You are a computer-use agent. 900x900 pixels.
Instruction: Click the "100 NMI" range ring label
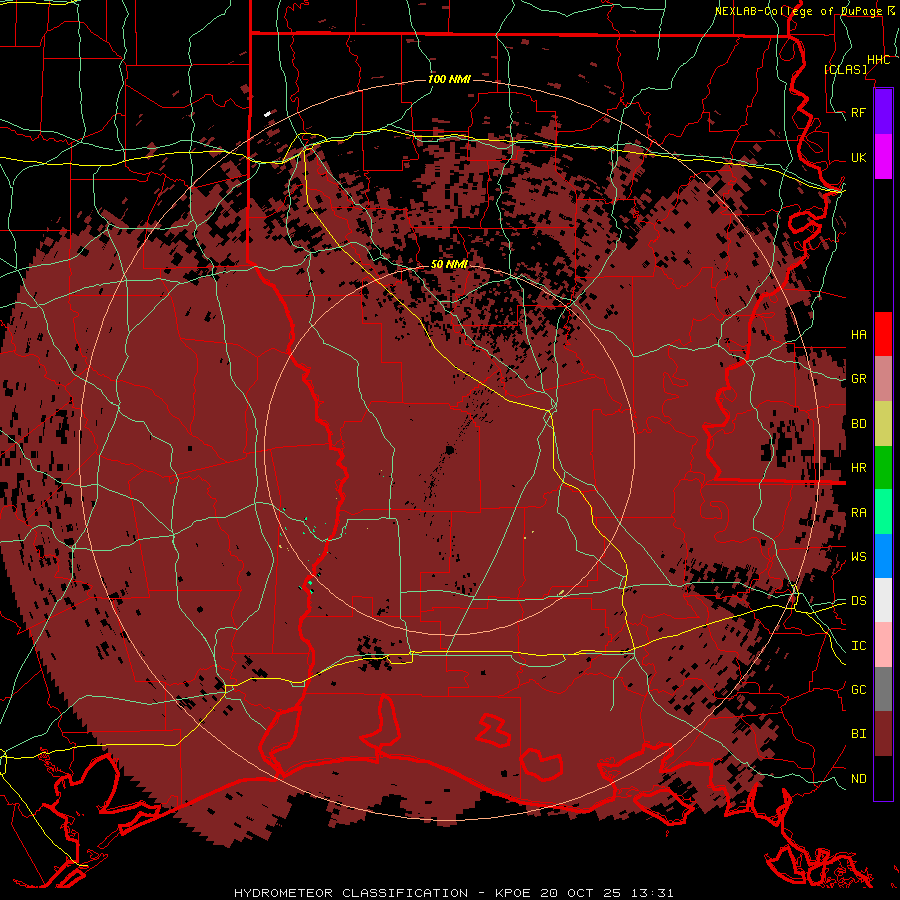449,79
